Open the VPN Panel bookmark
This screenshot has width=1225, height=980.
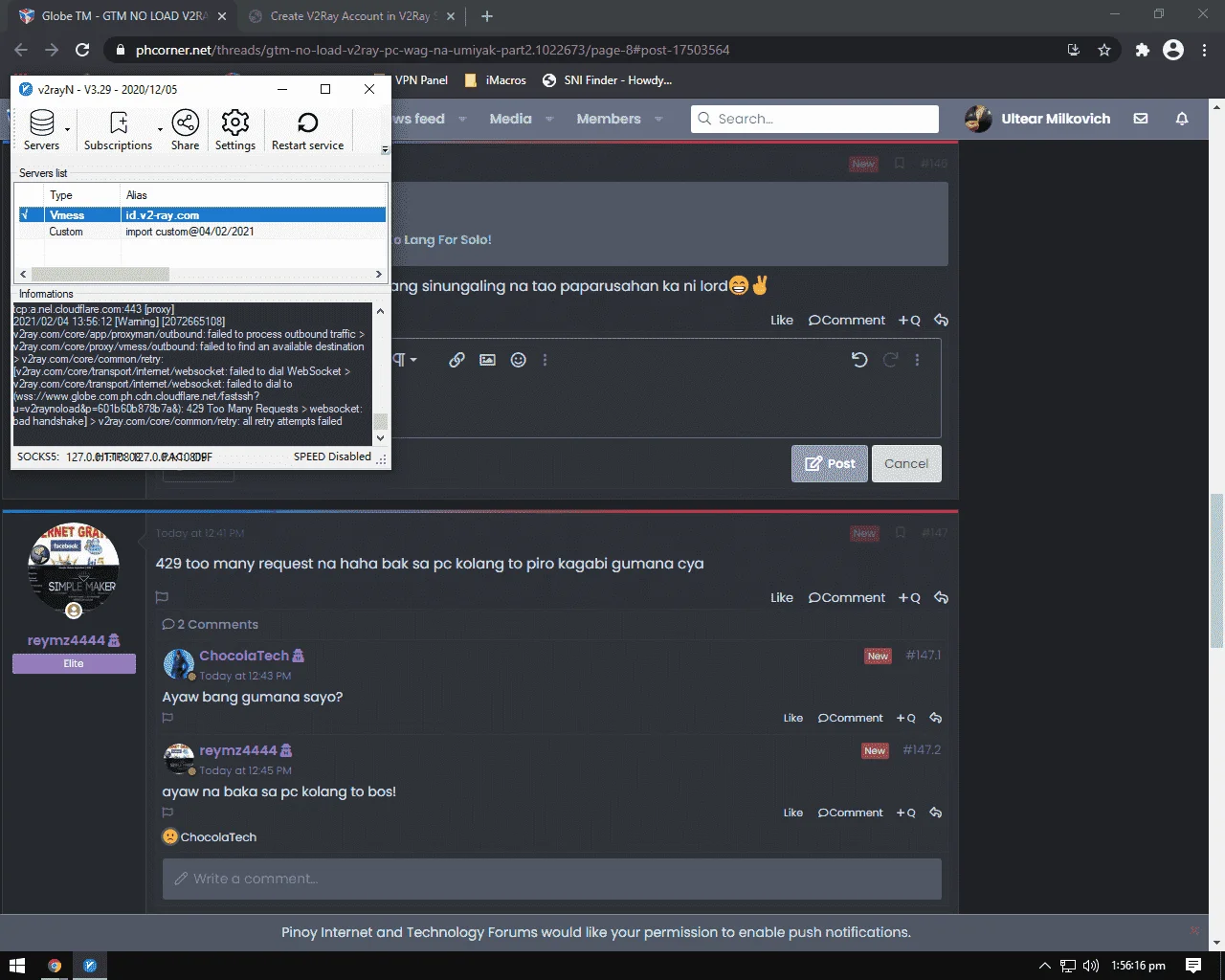pos(421,80)
